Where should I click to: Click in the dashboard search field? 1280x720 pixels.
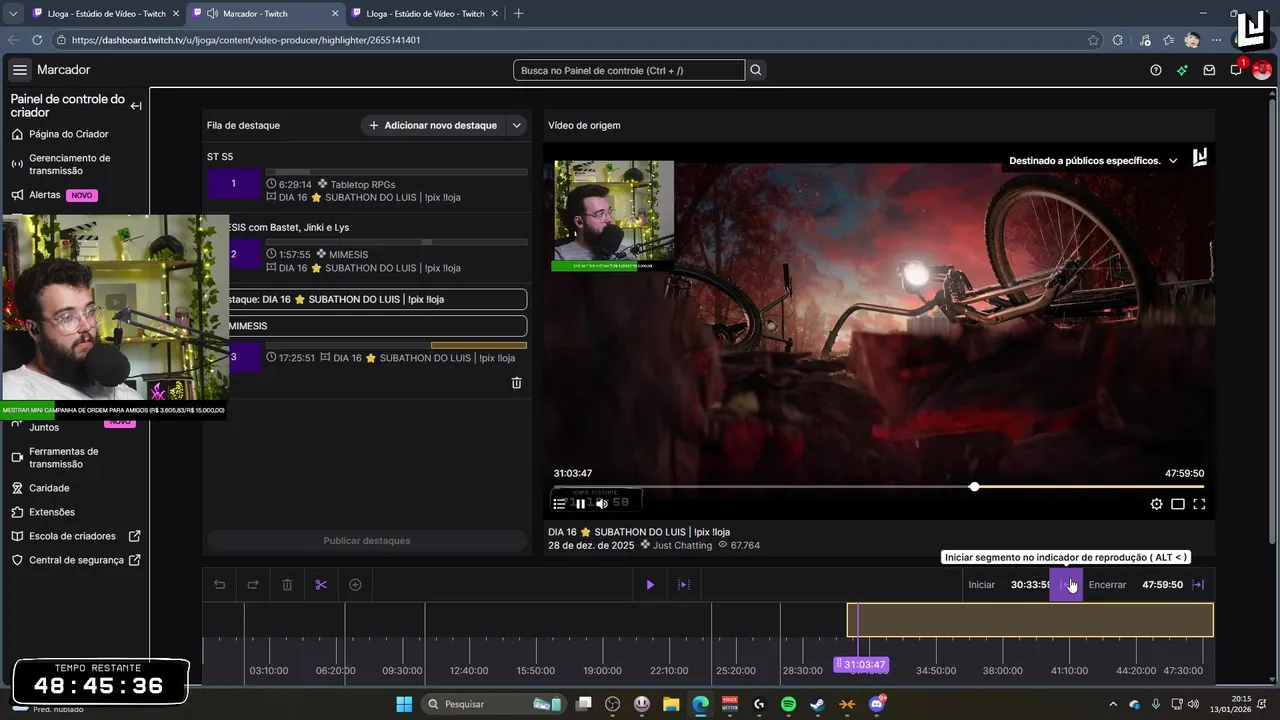click(x=629, y=70)
